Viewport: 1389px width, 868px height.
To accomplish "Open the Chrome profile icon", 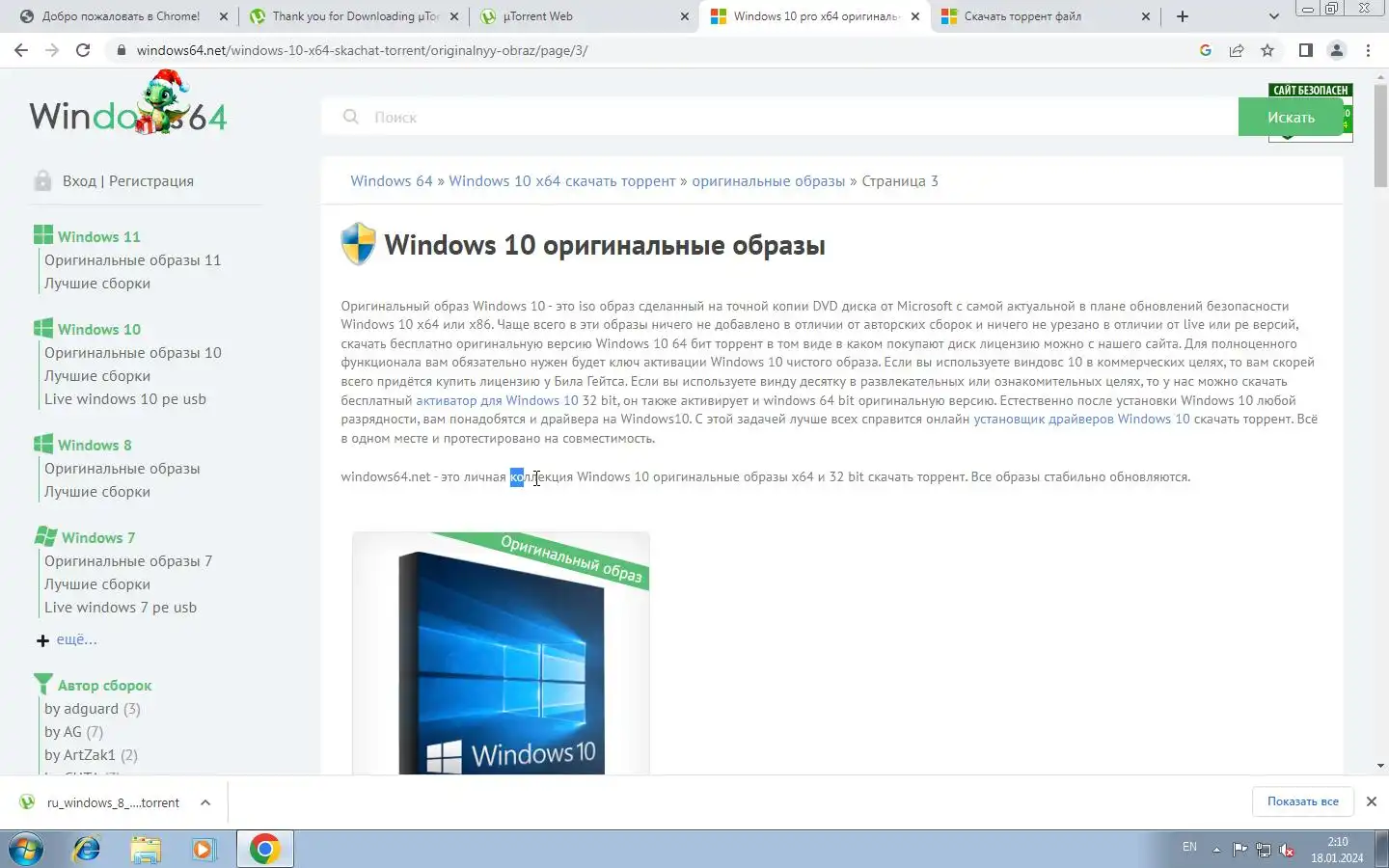I will [1337, 50].
